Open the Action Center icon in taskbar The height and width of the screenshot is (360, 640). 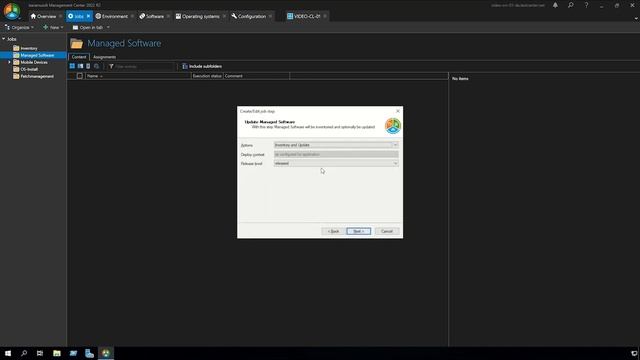tap(634, 353)
